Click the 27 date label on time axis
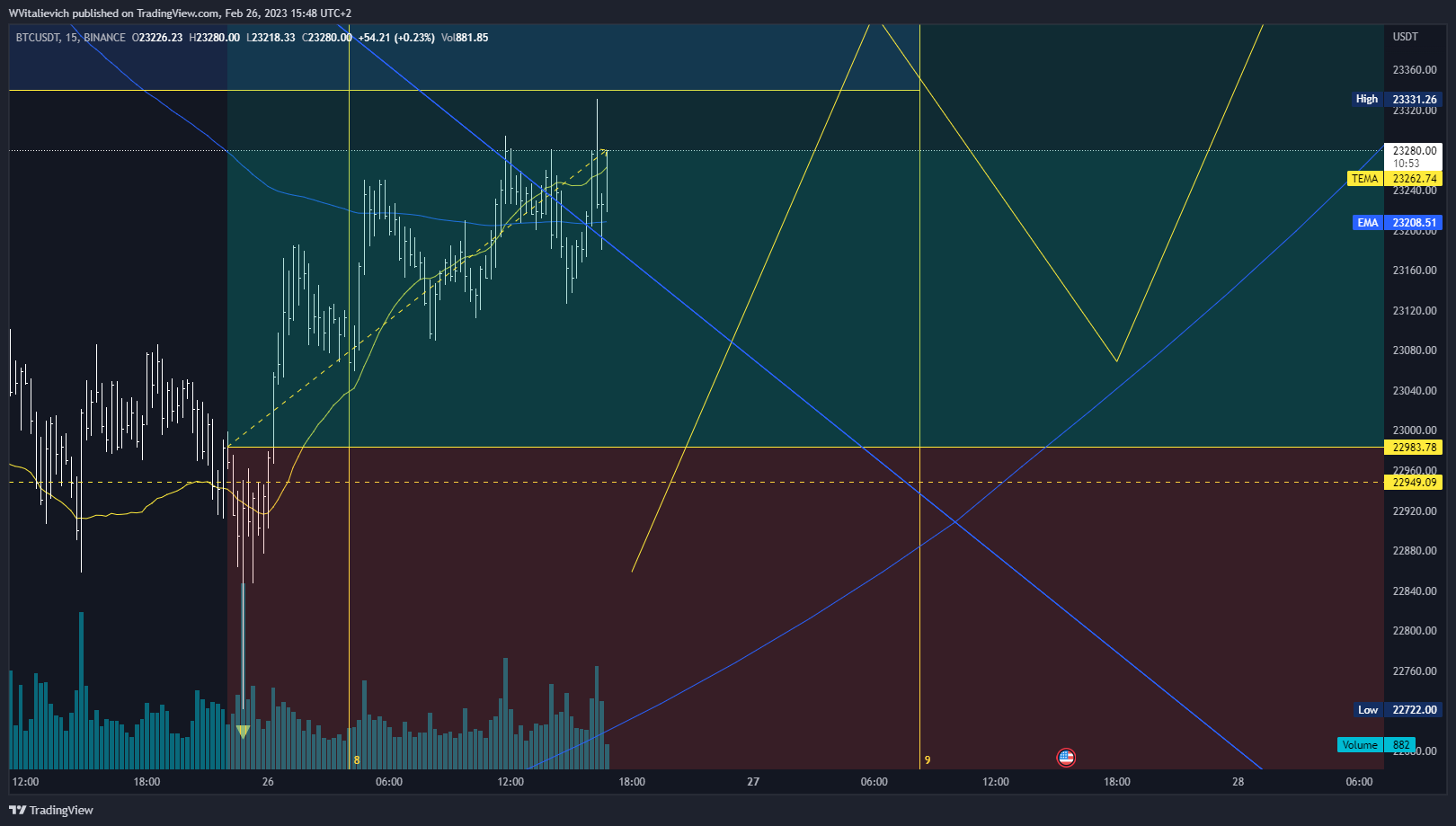This screenshot has width=1456, height=826. 753,782
